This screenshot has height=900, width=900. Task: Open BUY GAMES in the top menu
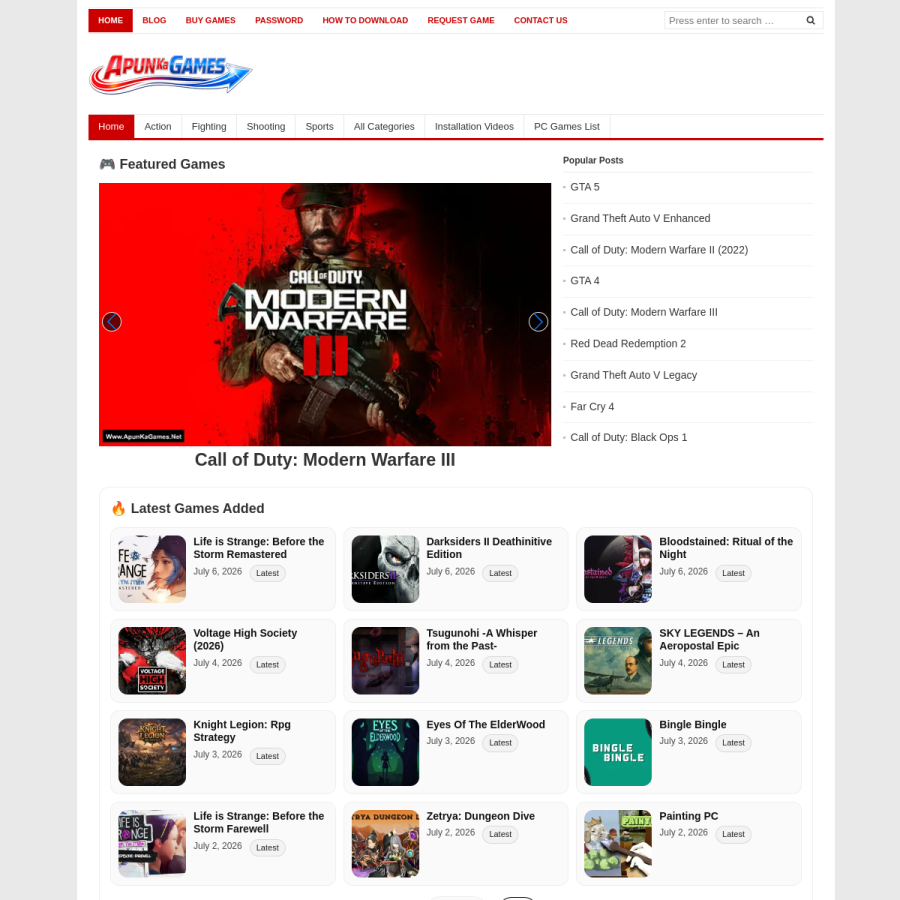(x=211, y=21)
